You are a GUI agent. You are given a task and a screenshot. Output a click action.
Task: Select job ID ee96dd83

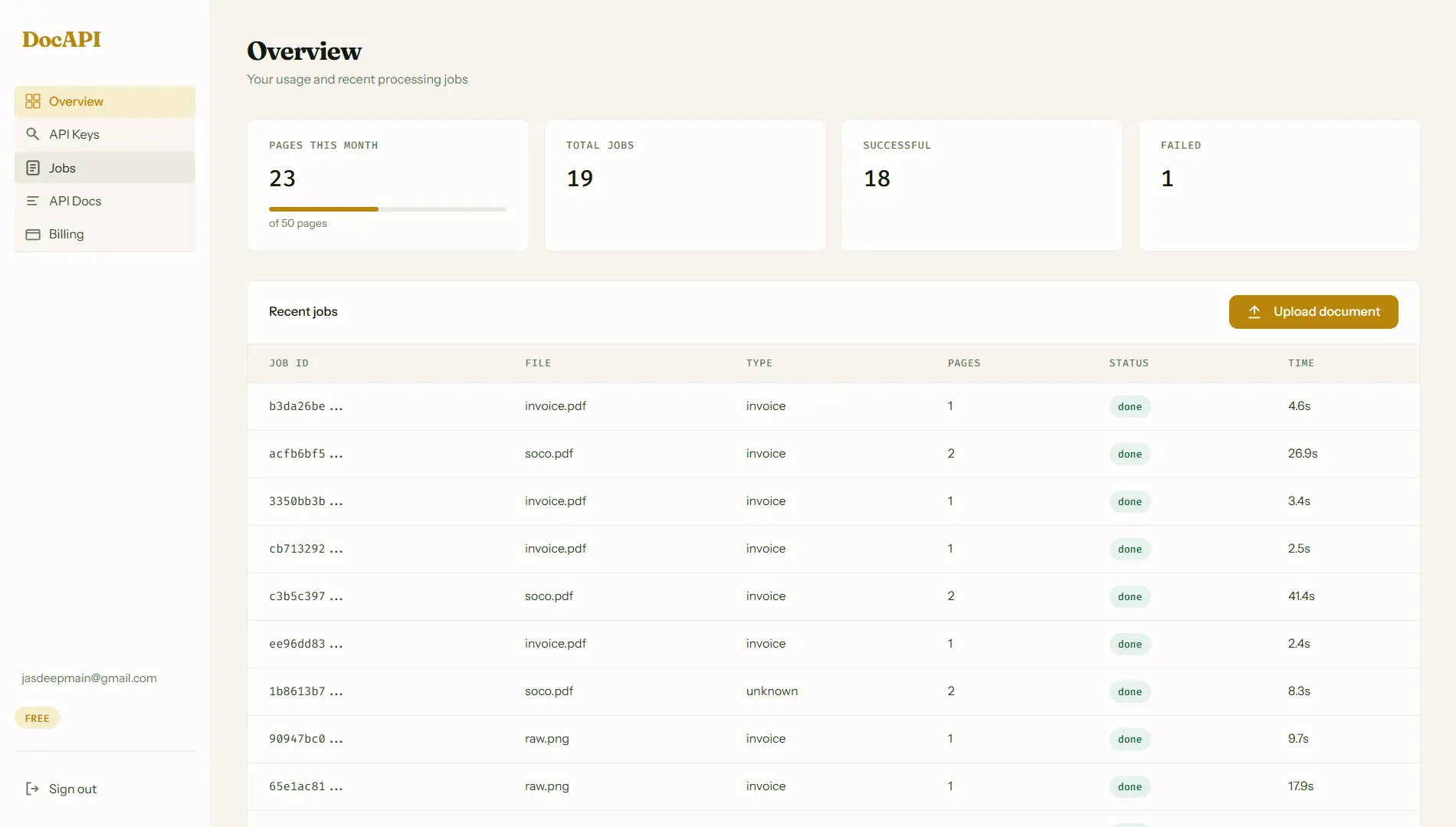click(306, 644)
